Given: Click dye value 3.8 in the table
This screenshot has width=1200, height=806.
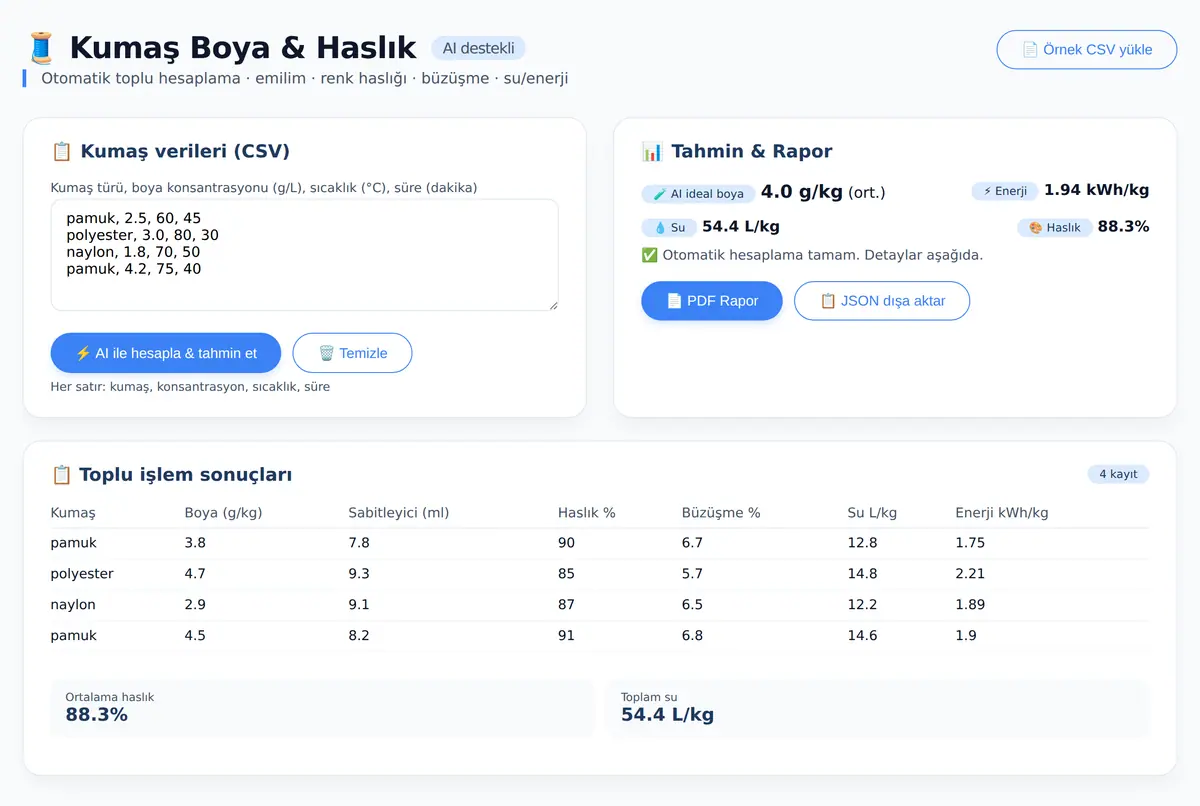Looking at the screenshot, I should point(195,543).
